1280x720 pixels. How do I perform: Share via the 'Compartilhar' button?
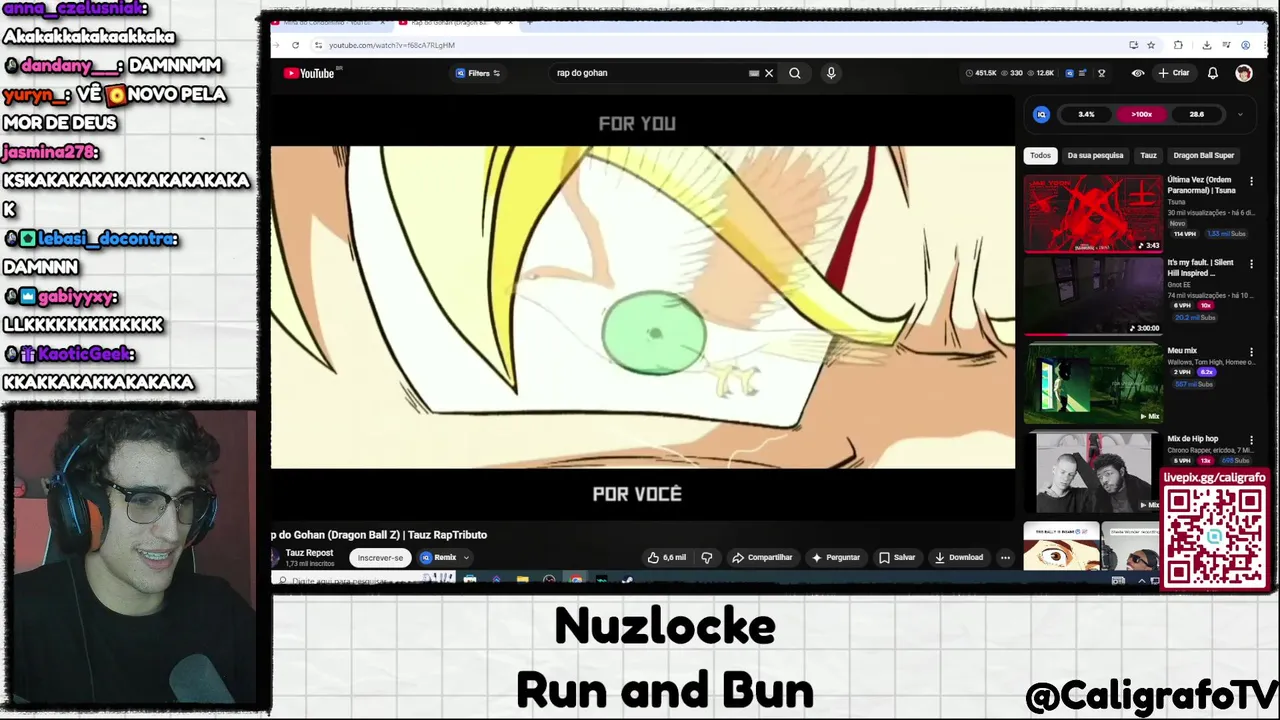pos(762,558)
